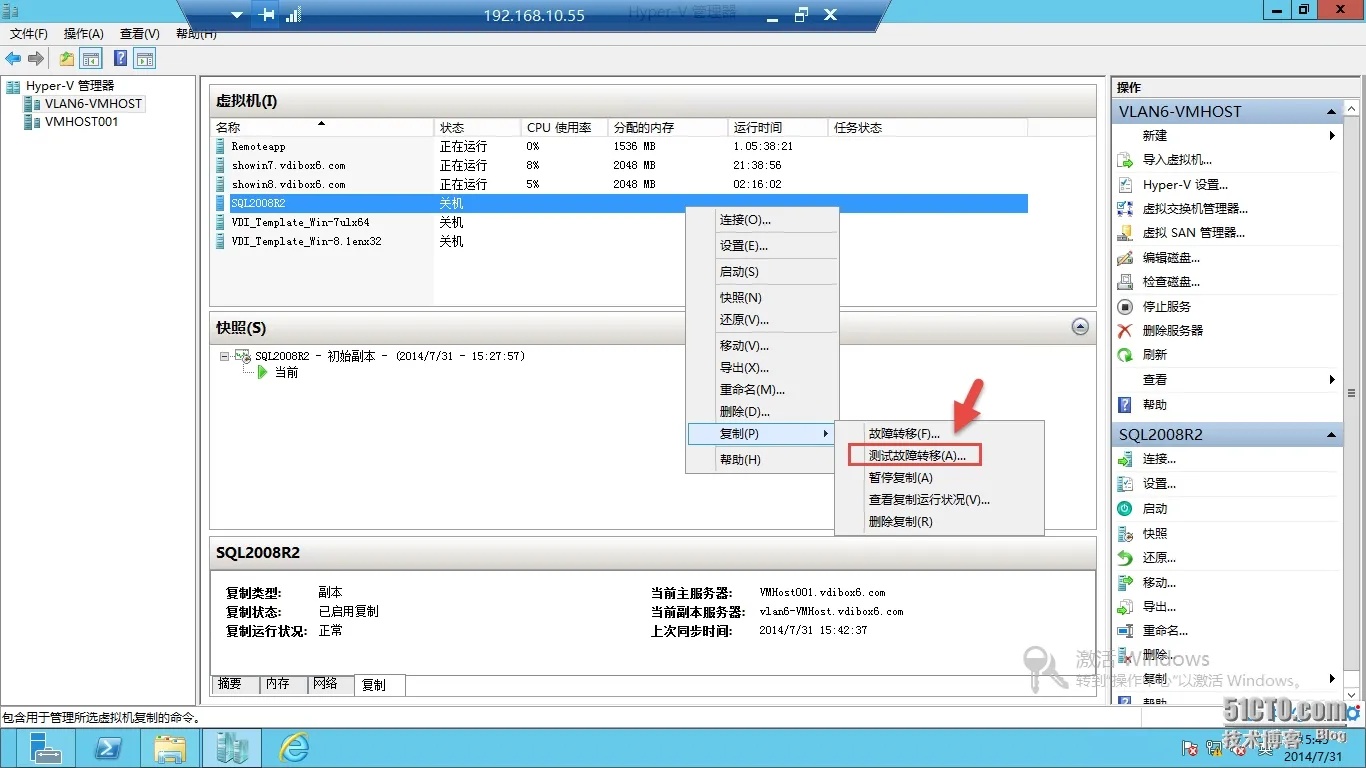Viewport: 1366px width, 768px height.
Task: Sort by the CPU 使用率 column header
Action: pyautogui.click(x=564, y=128)
